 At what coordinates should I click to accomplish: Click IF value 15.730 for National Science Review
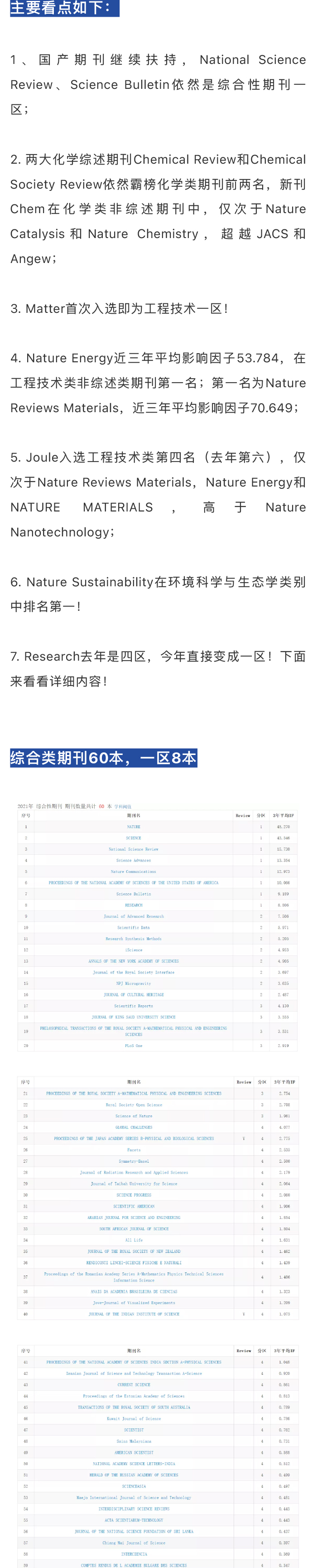tap(283, 849)
